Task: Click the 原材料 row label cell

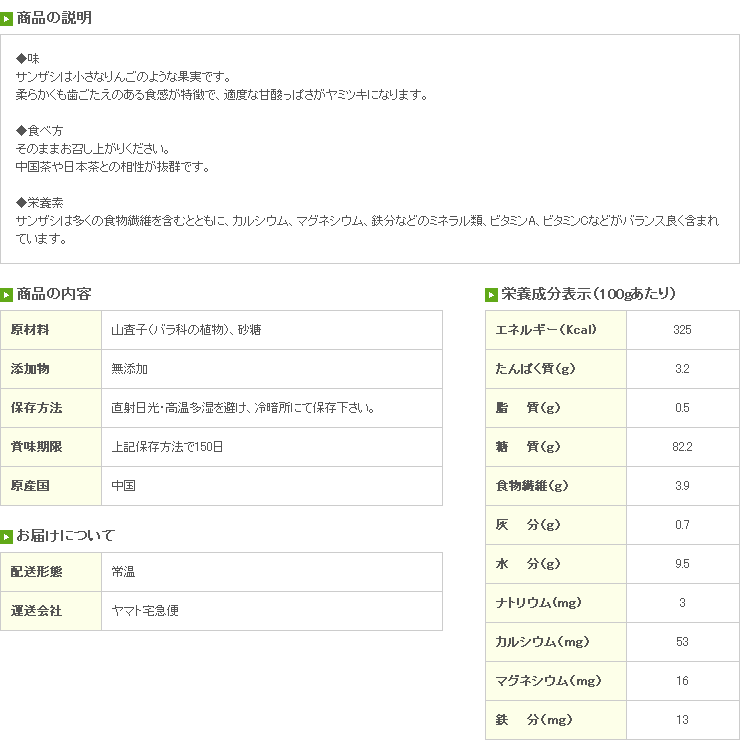Action: coord(51,330)
